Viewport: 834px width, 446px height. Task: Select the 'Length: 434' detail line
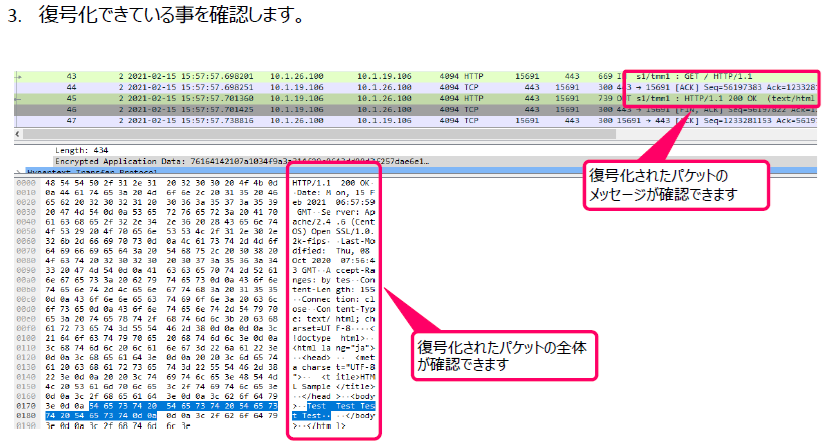coord(81,150)
